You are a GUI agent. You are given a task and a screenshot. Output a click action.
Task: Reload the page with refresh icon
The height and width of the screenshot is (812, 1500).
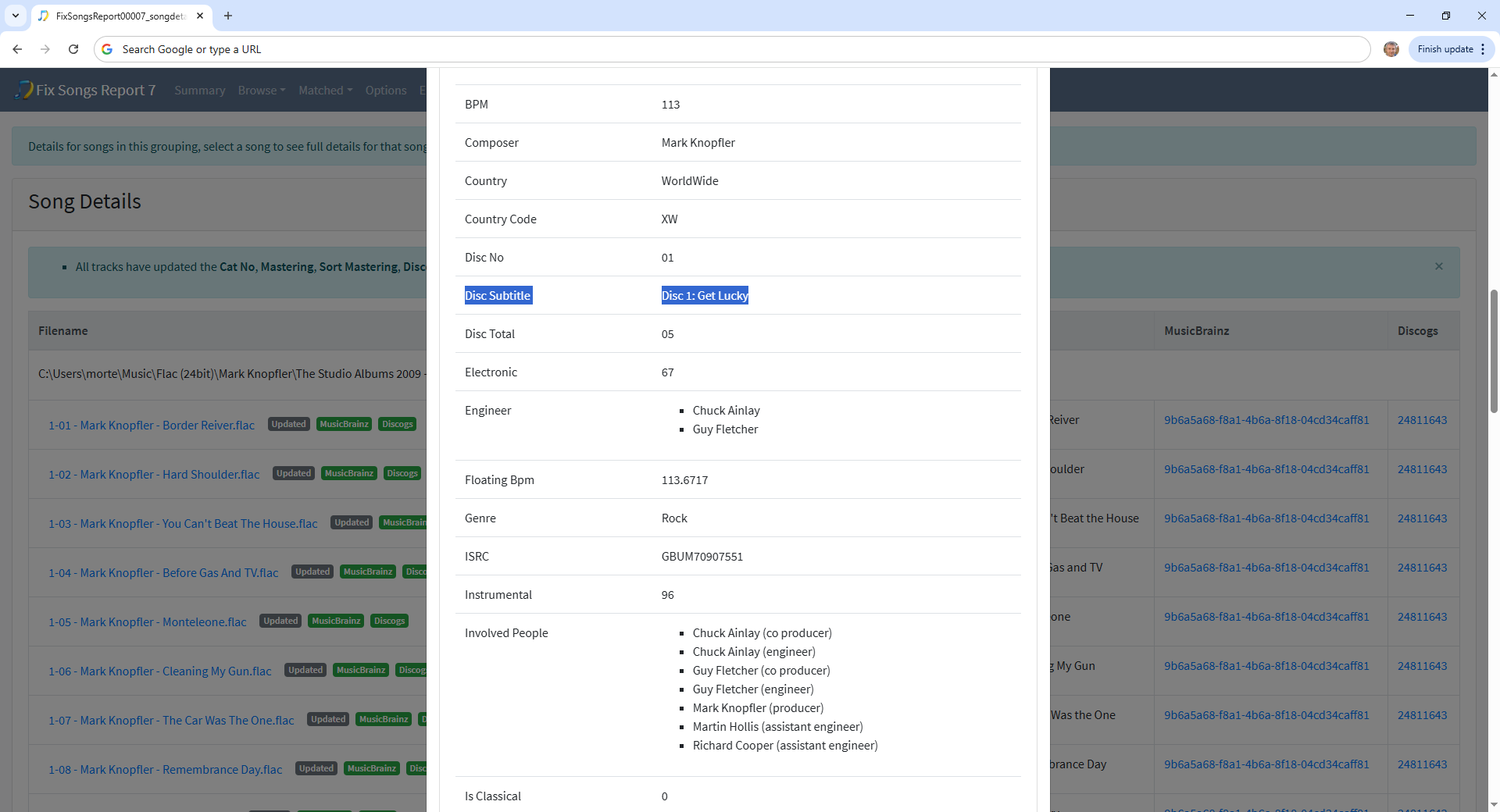click(x=73, y=49)
